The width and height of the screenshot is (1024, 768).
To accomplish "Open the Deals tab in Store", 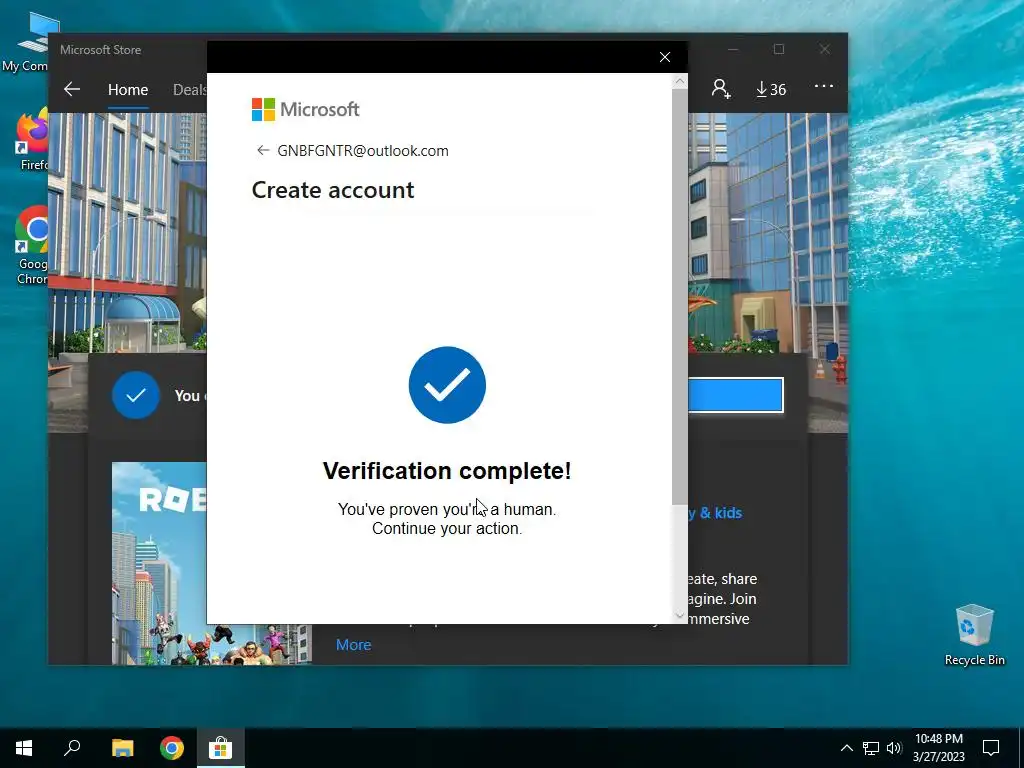I will (x=189, y=89).
